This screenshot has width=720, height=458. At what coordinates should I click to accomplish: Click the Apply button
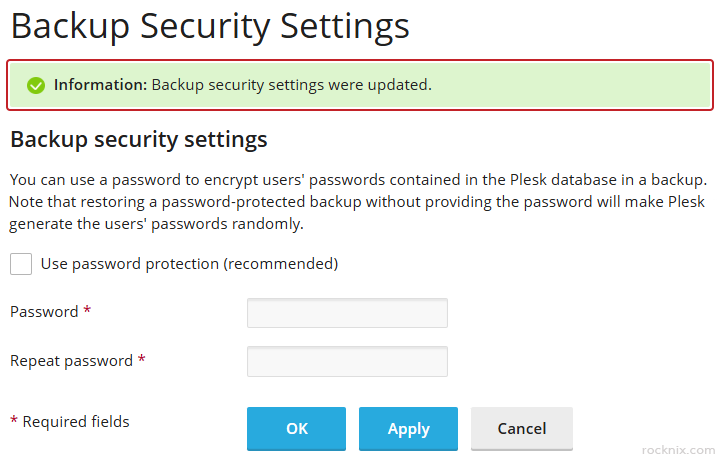[408, 429]
